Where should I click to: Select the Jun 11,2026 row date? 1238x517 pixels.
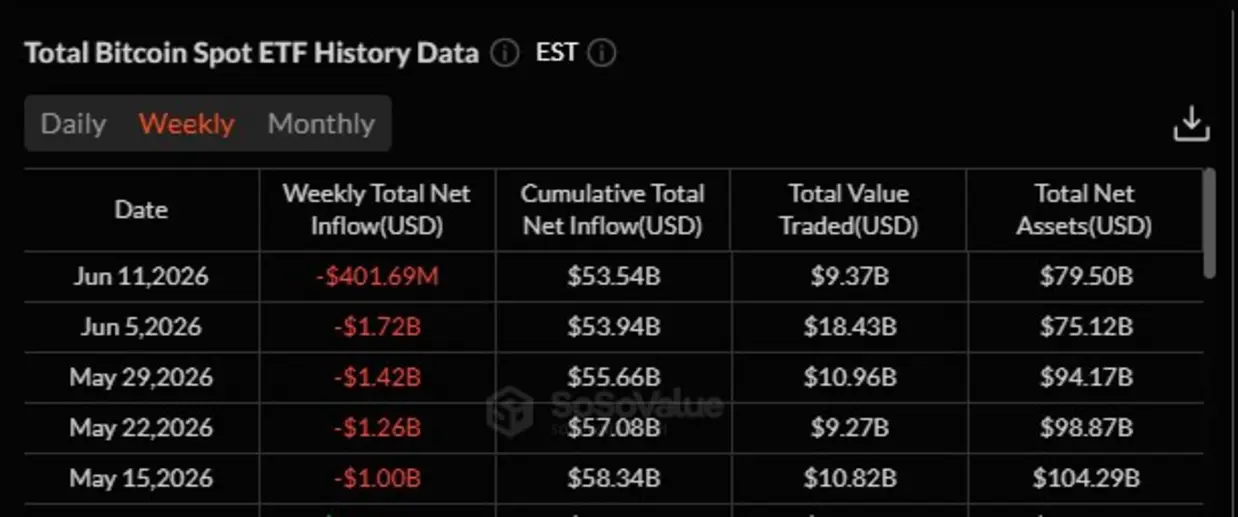click(x=141, y=277)
